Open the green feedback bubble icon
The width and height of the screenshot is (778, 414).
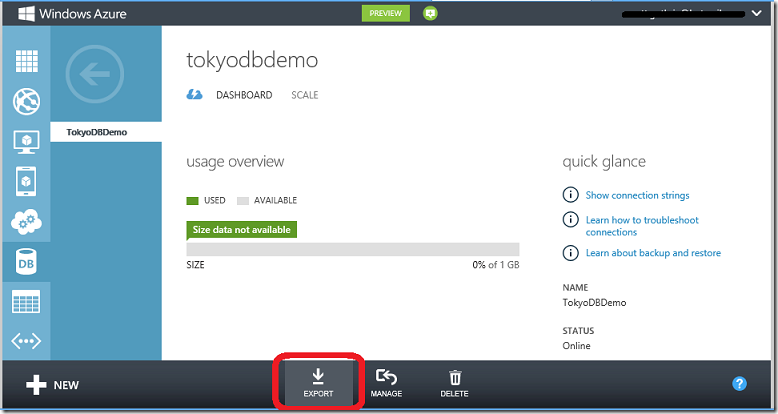(430, 13)
